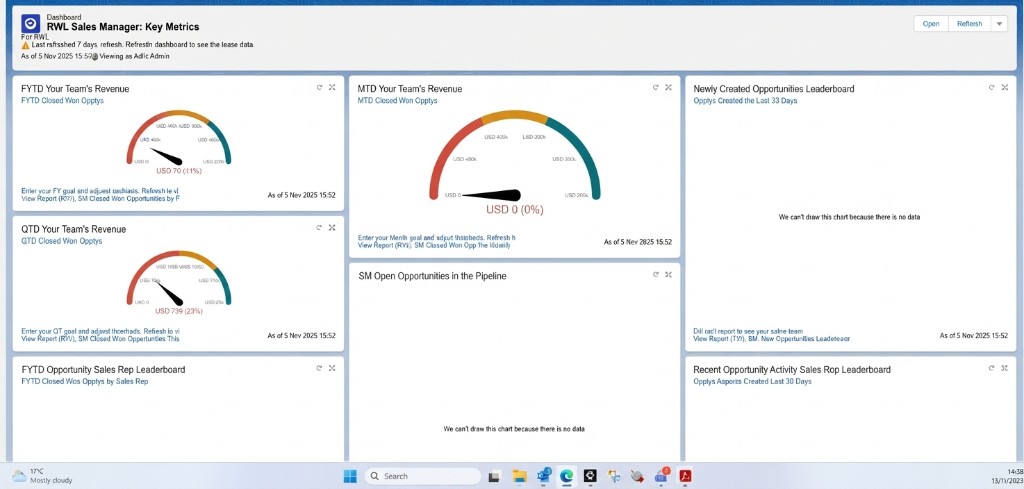Open the FYTD Closed Won Opptys by Sales Rep link
Screen dimensions: 1024x489
[x=84, y=381]
